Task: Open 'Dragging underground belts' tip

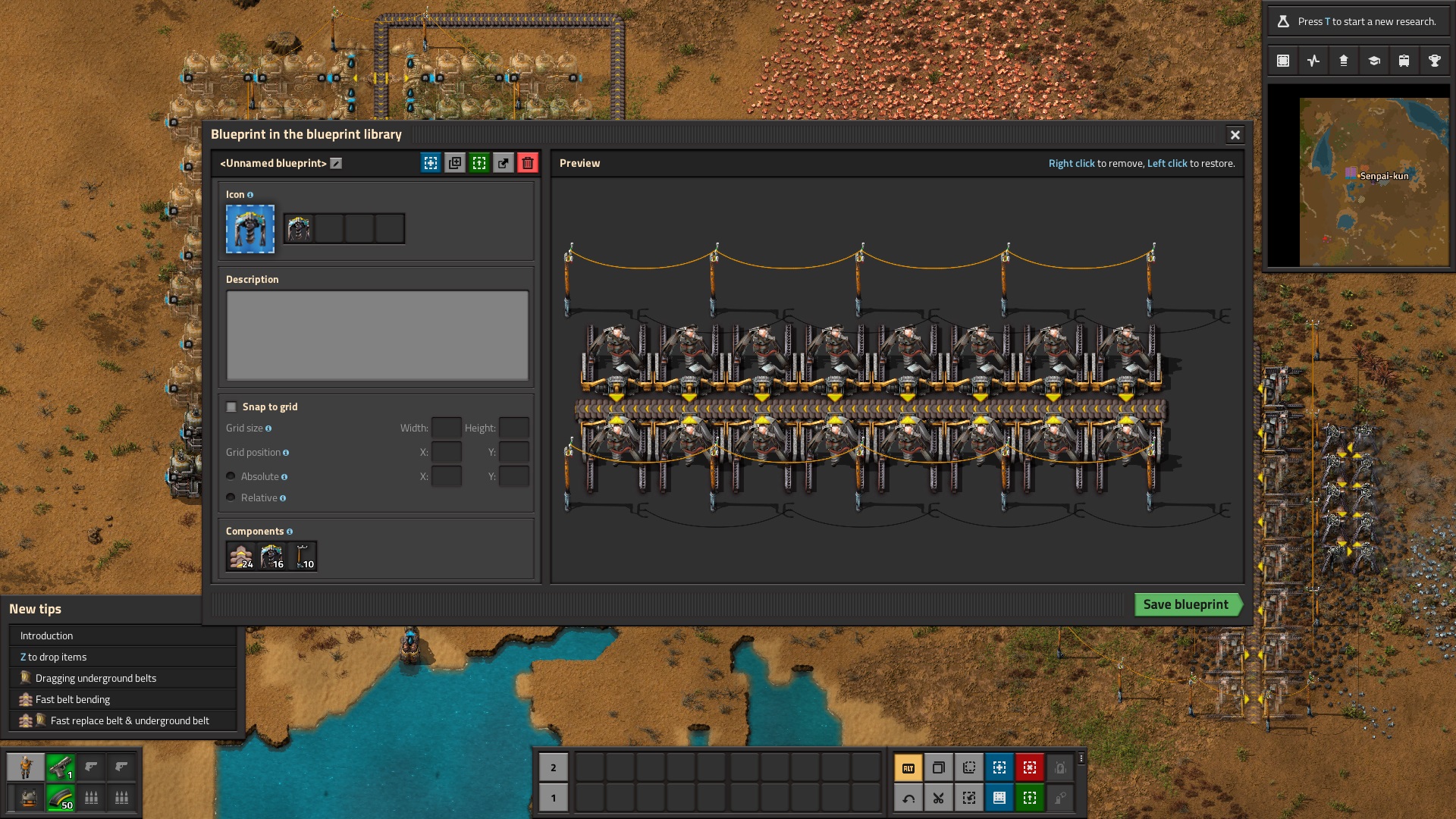Action: pyautogui.click(x=96, y=678)
